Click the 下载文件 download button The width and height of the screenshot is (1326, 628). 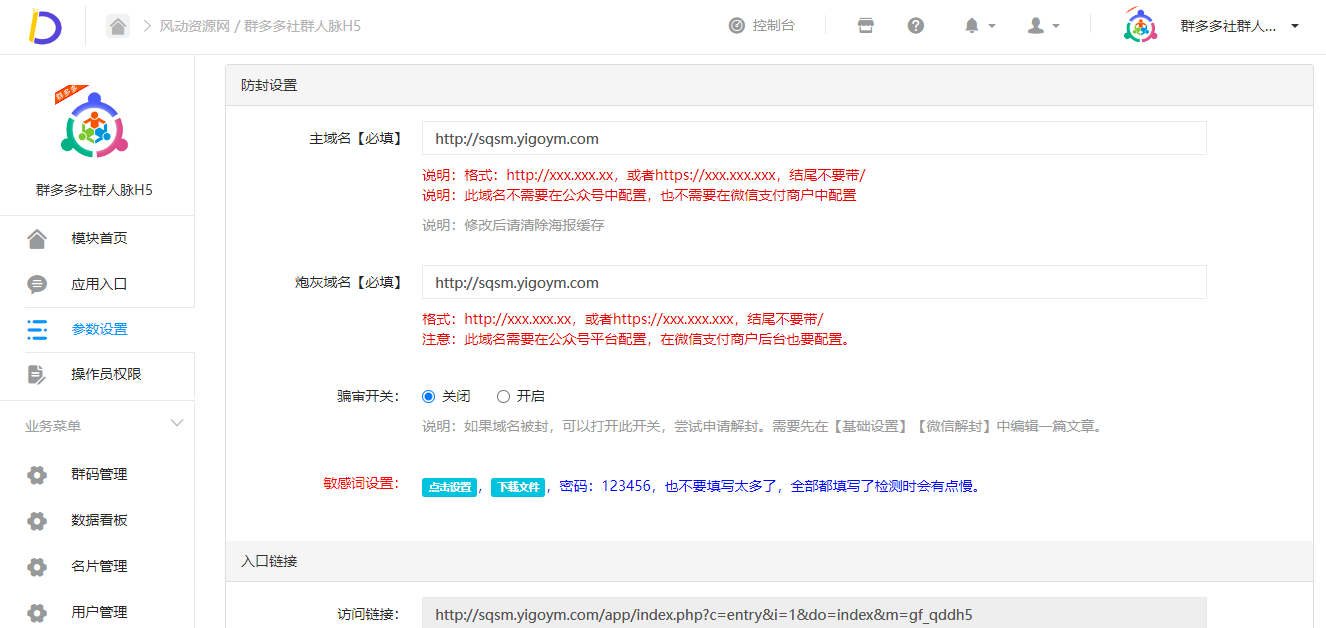[518, 487]
